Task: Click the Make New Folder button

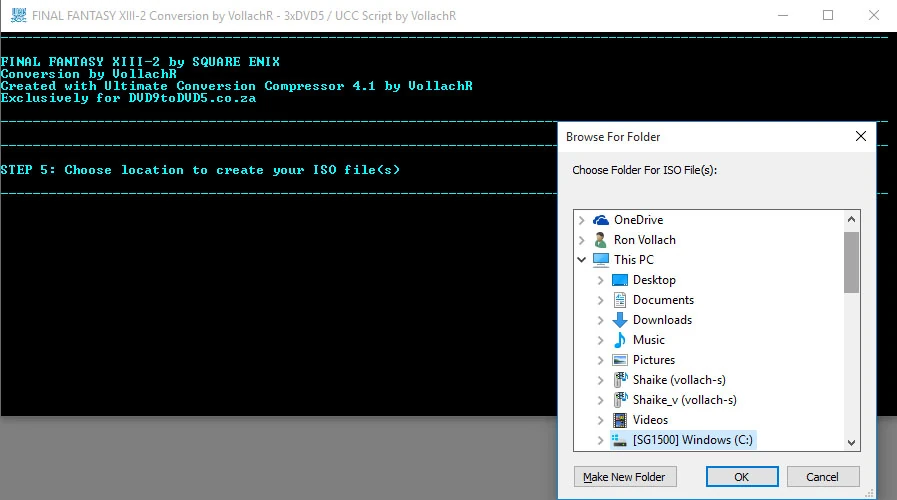Action: pos(625,477)
